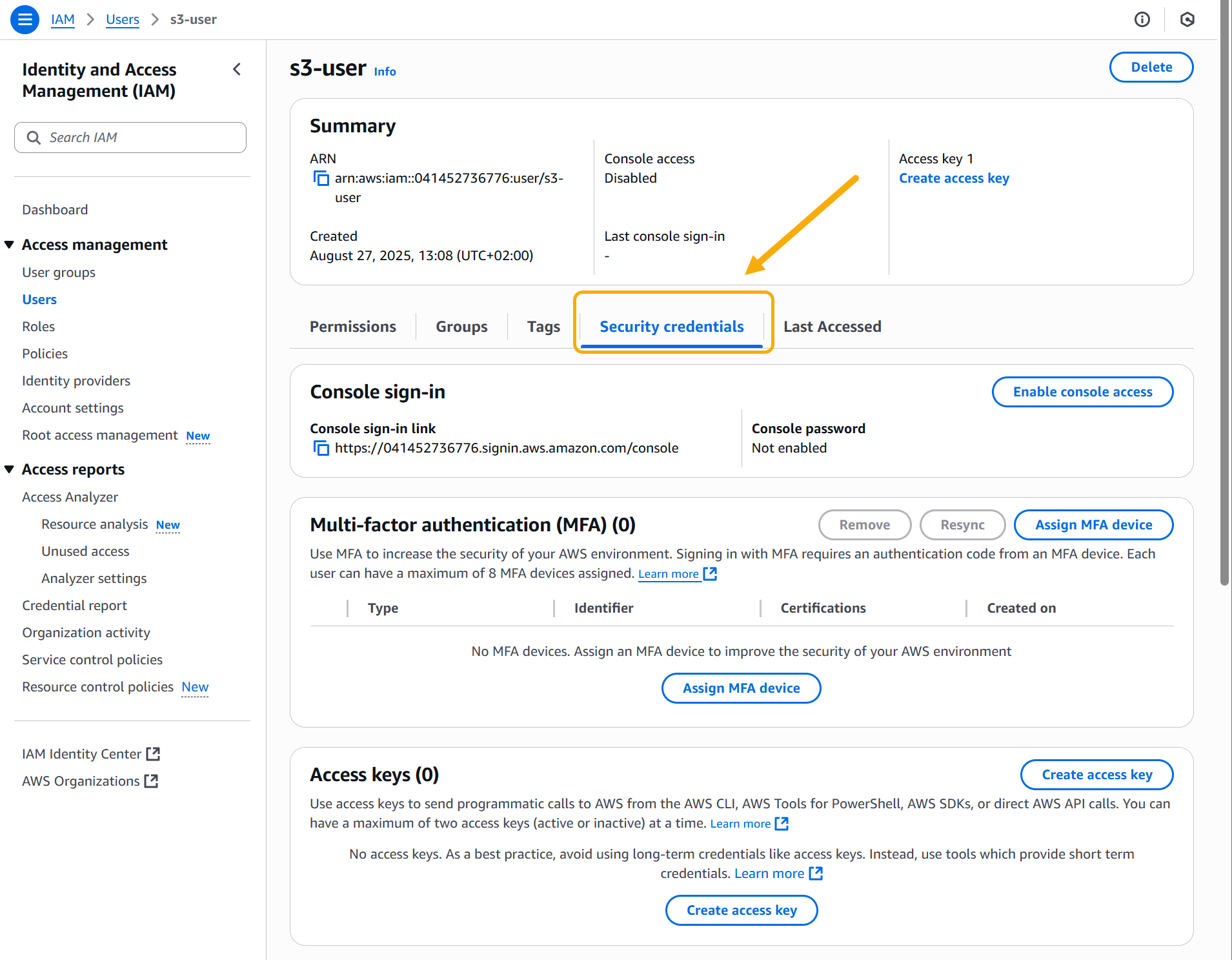This screenshot has height=960, width=1232.
Task: Click the Delete user button
Action: (x=1151, y=67)
